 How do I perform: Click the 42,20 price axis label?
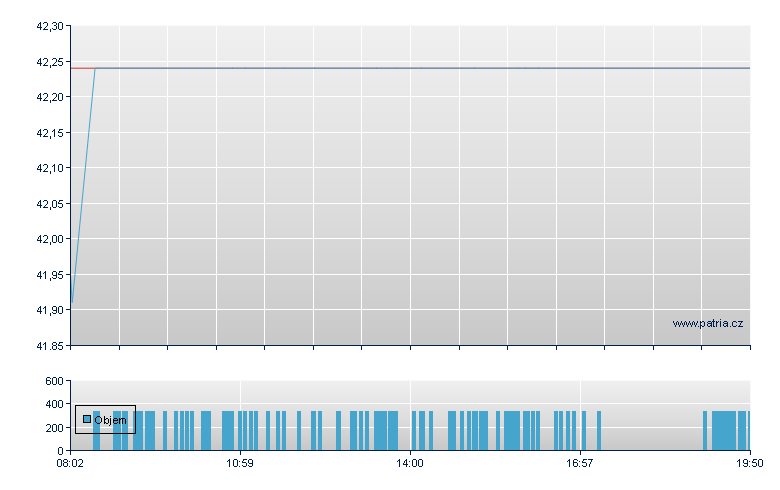click(x=50, y=97)
